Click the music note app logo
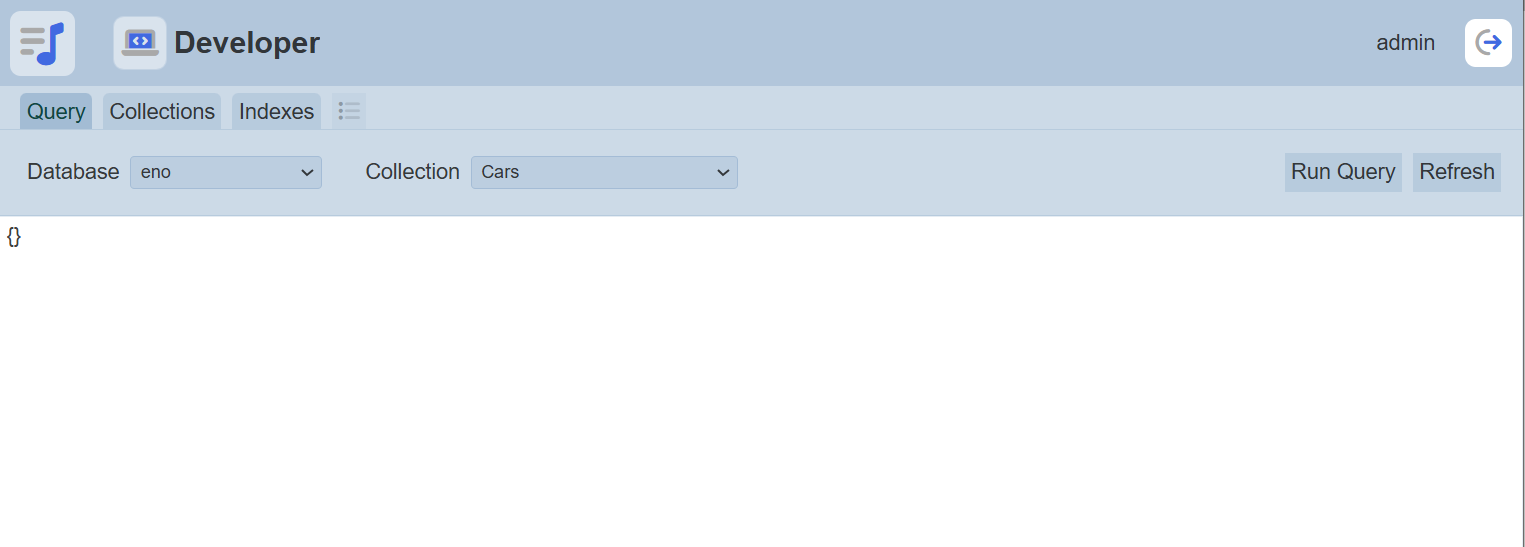Viewport: 1525px width, 547px height. coord(42,43)
